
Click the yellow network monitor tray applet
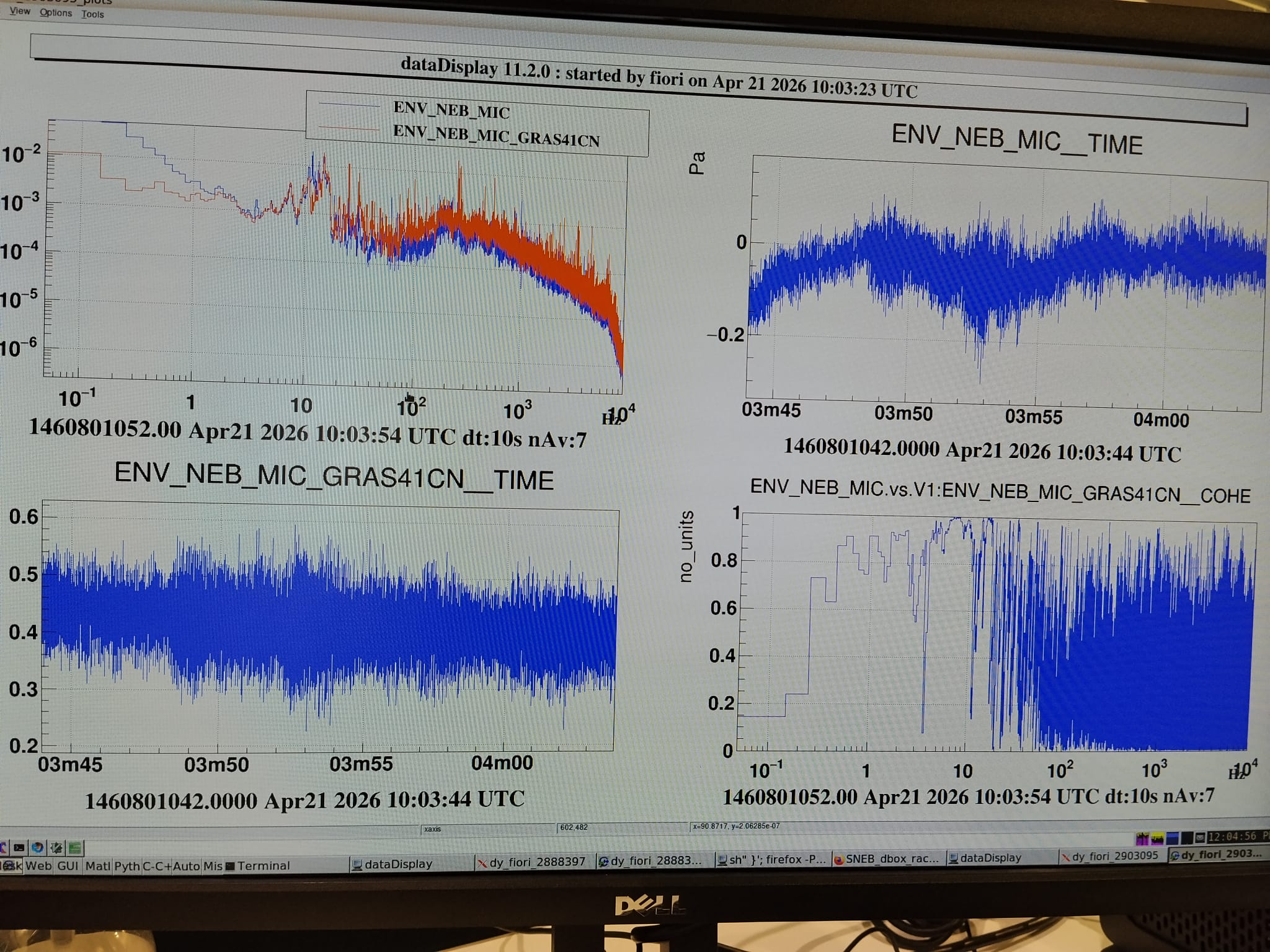pyautogui.click(x=1157, y=839)
